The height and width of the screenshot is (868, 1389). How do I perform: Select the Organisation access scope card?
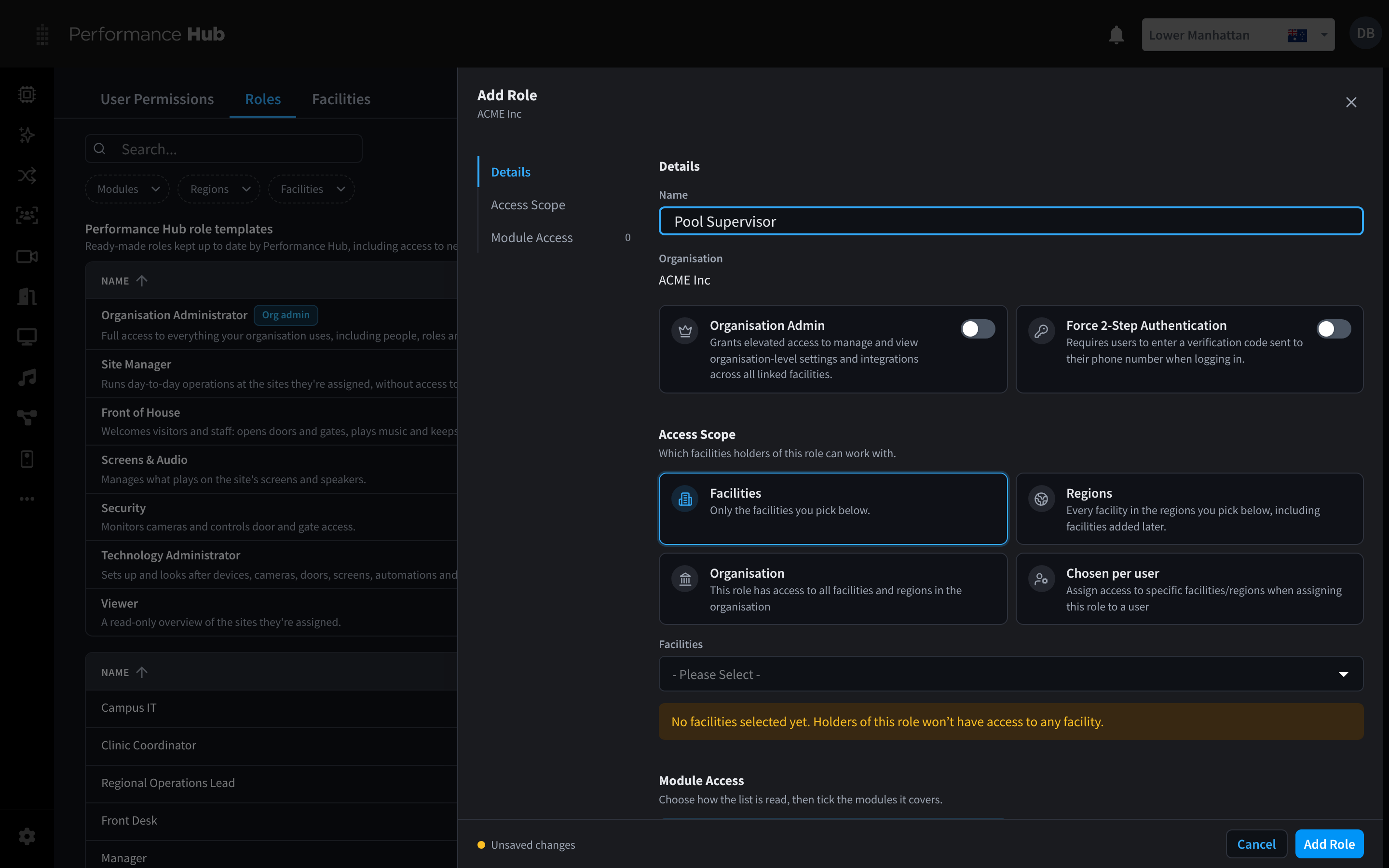click(x=833, y=588)
